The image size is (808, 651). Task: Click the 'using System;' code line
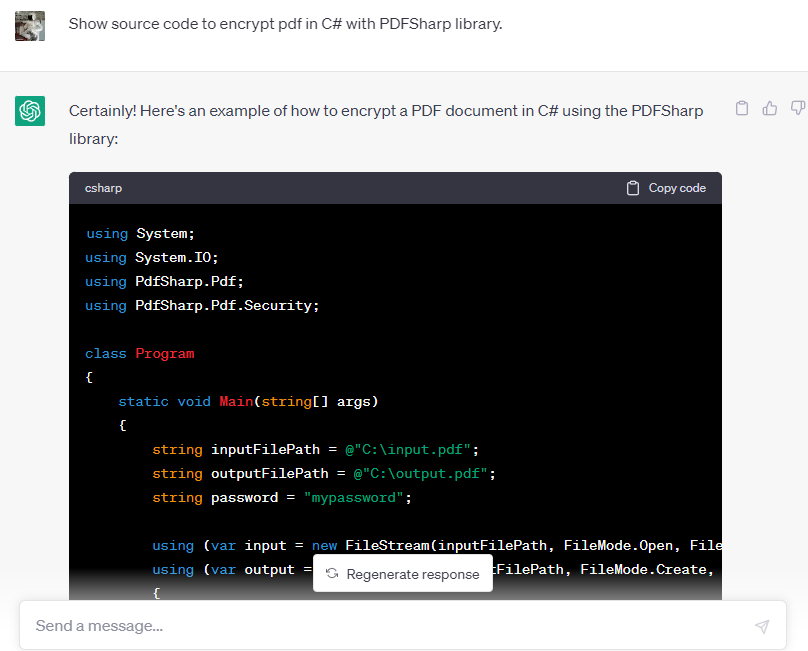click(x=140, y=233)
